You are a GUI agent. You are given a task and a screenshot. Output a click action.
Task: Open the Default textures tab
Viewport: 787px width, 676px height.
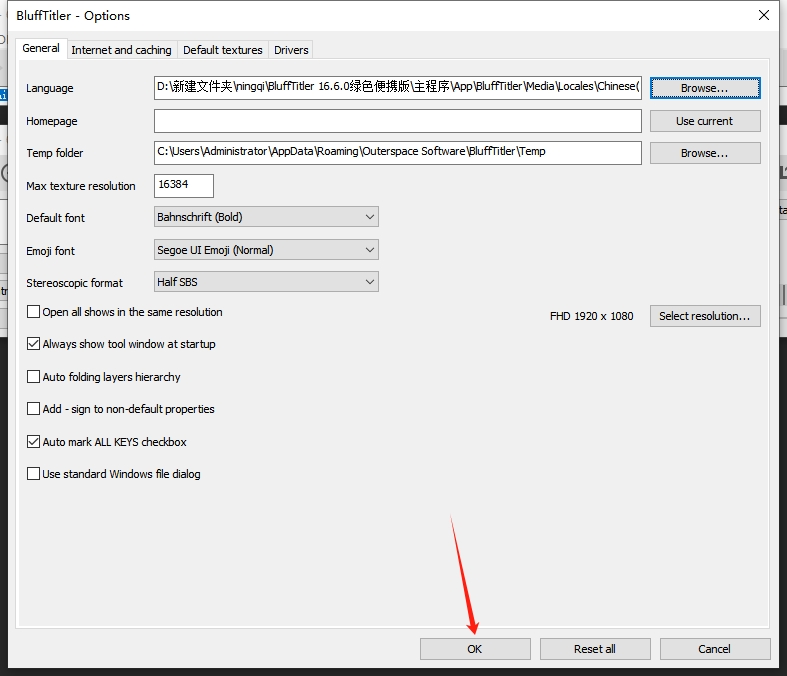click(222, 50)
